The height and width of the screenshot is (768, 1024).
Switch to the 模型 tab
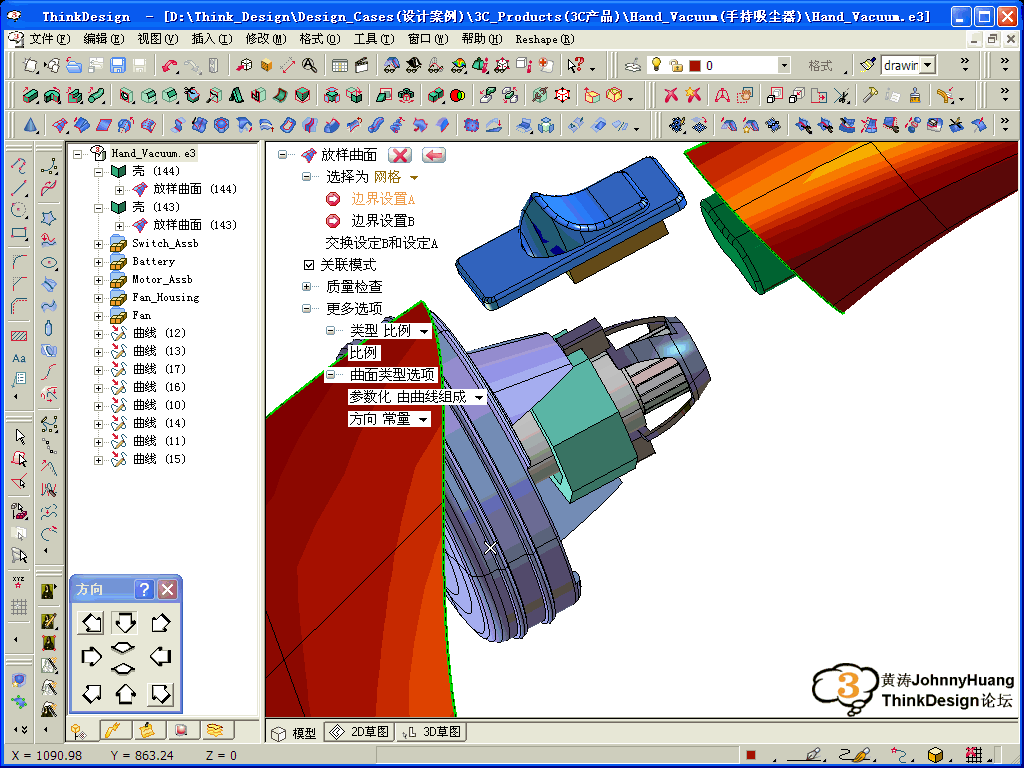point(294,733)
